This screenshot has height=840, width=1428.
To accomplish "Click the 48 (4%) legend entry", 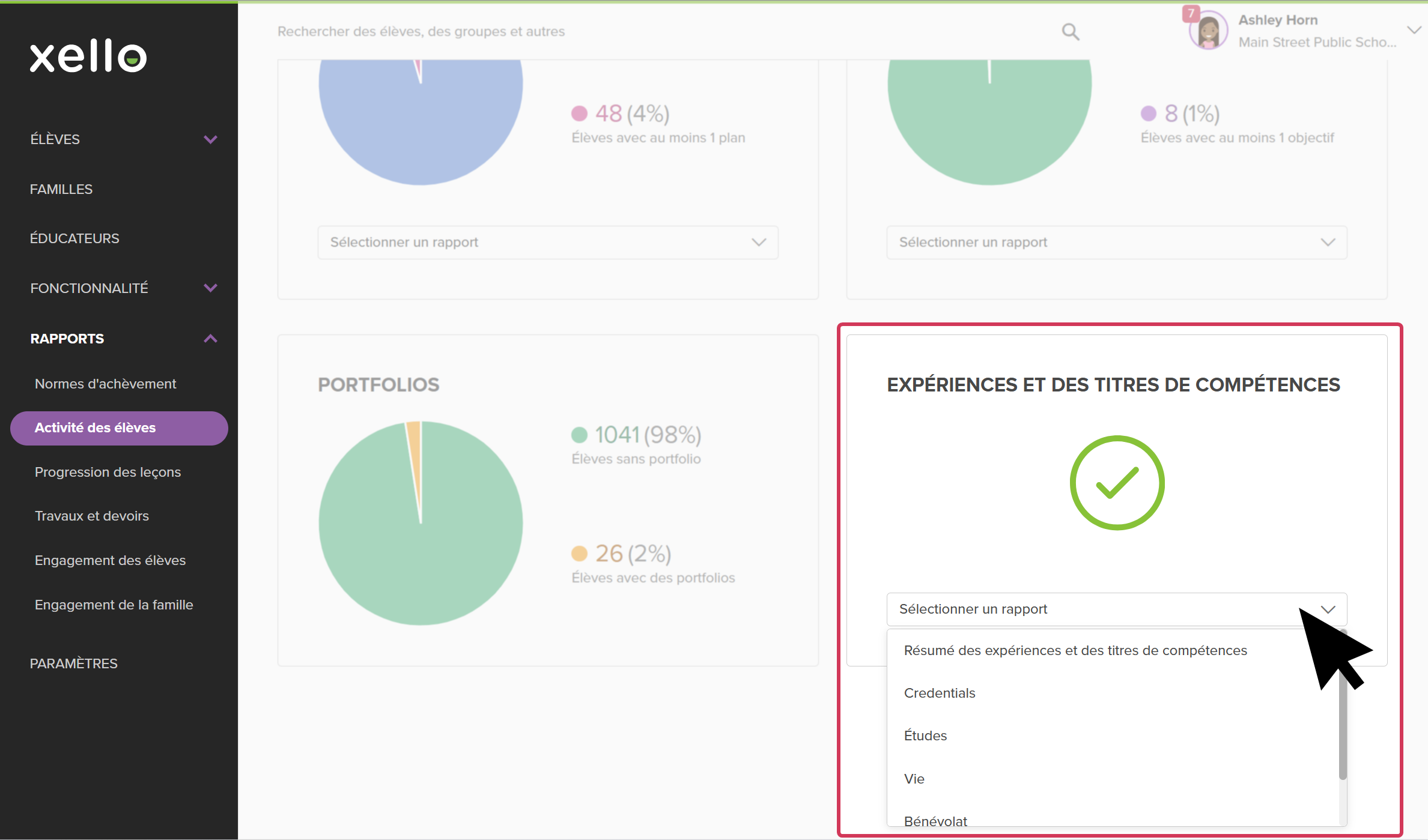I will point(621,113).
